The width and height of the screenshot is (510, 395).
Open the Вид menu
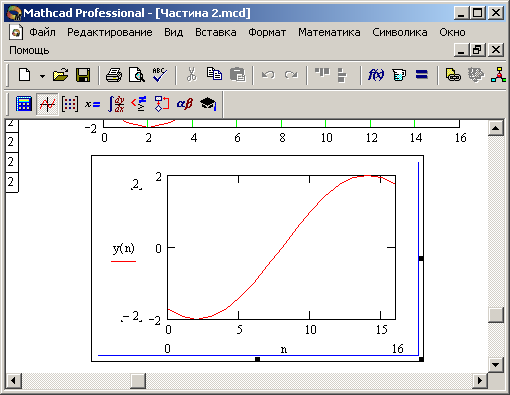(x=173, y=32)
